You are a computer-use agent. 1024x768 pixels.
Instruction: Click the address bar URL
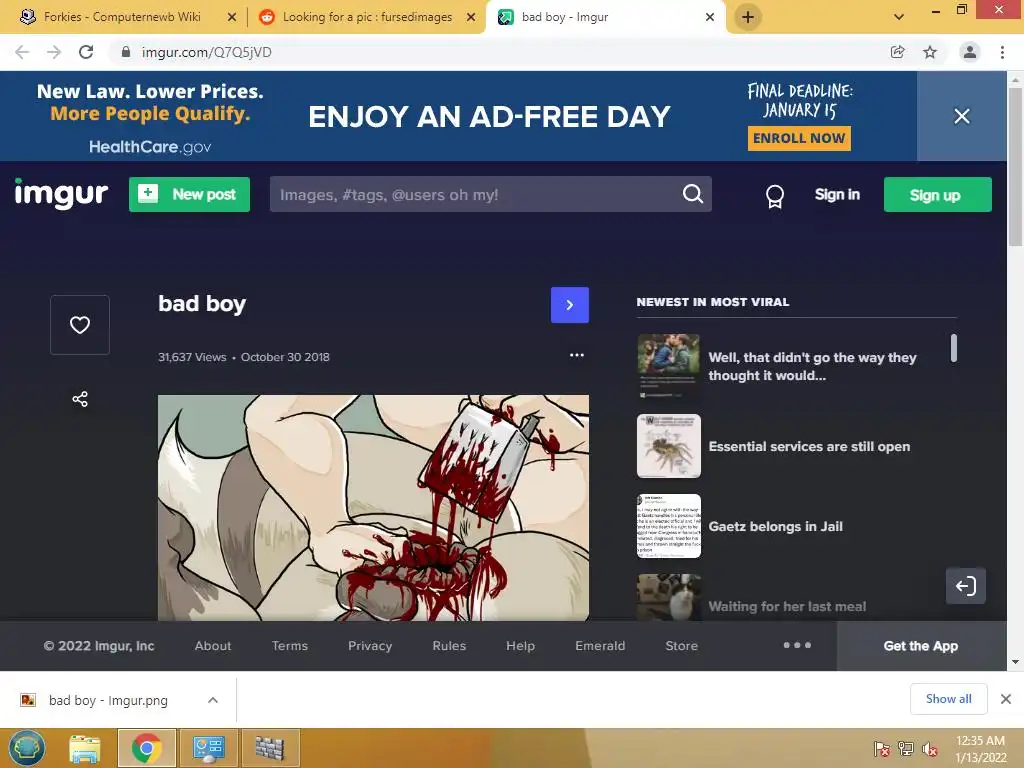pyautogui.click(x=206, y=52)
